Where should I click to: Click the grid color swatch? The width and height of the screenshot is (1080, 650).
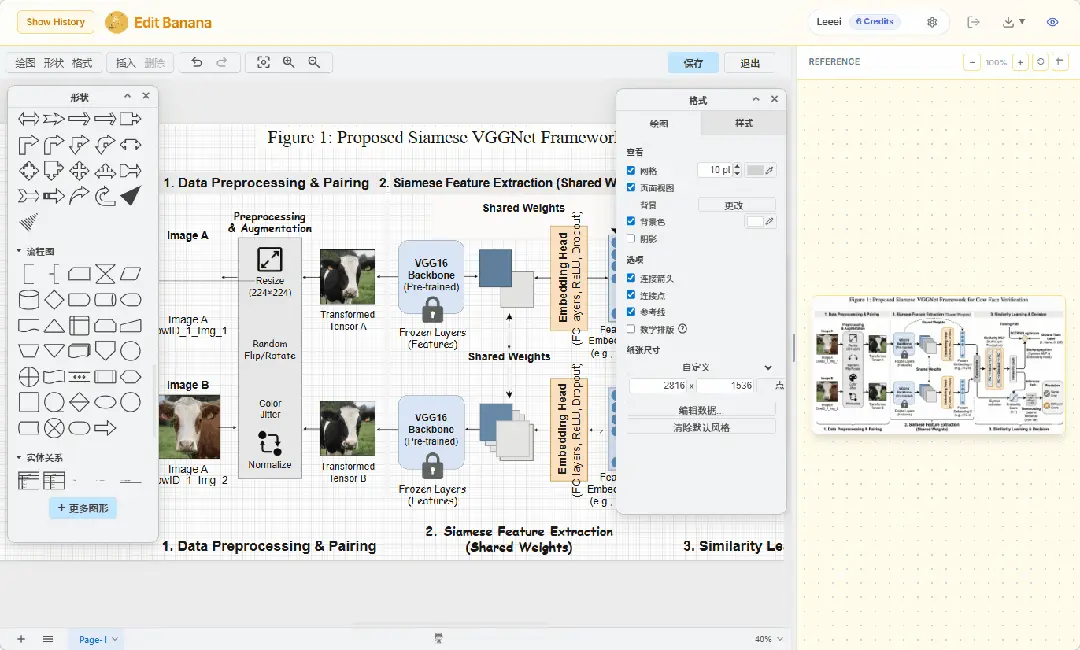tap(755, 171)
